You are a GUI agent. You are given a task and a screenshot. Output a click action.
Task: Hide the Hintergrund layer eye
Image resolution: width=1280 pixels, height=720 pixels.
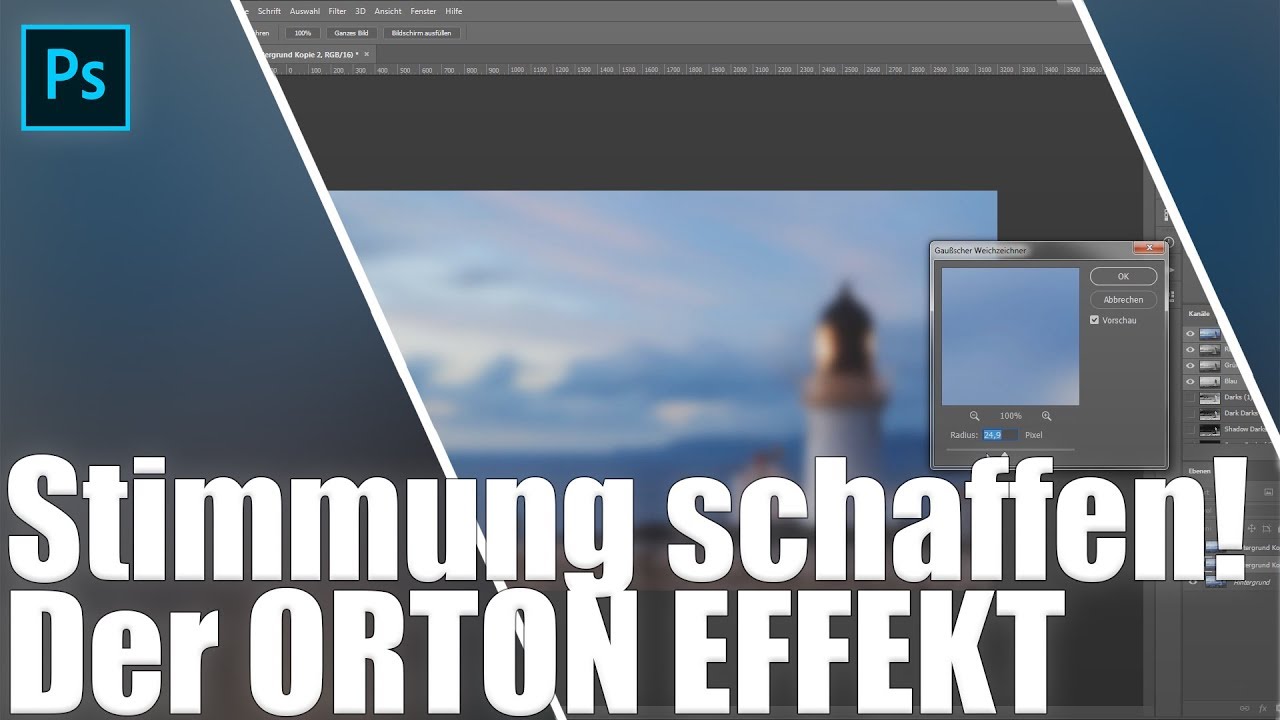[1192, 582]
